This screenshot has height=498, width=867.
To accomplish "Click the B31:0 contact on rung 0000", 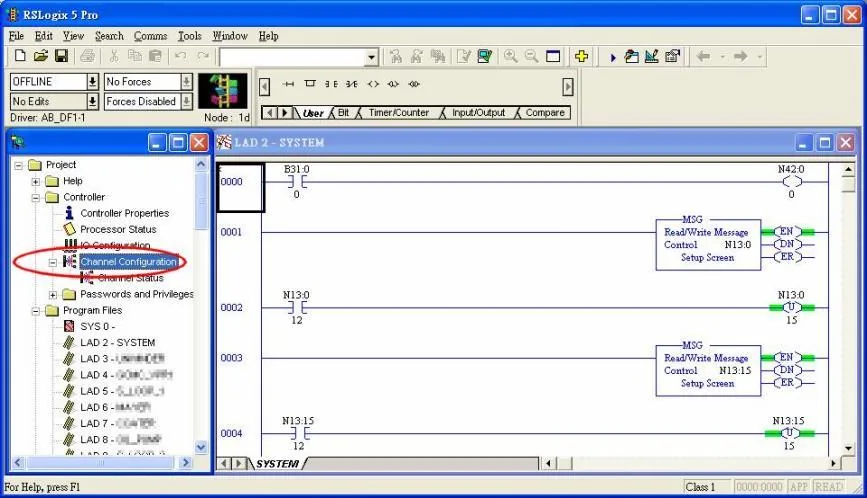I will click(296, 182).
